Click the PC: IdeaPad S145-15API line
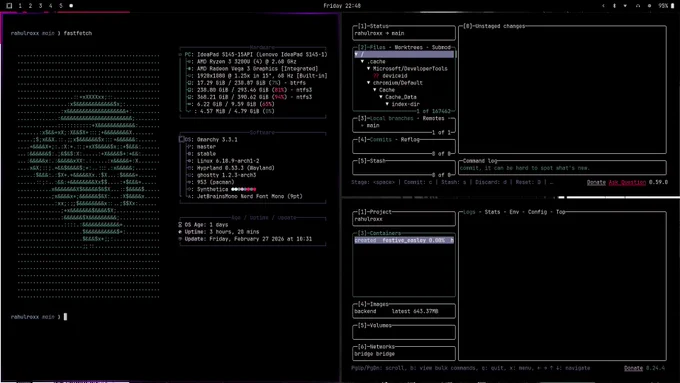The image size is (680, 383). 256,55
